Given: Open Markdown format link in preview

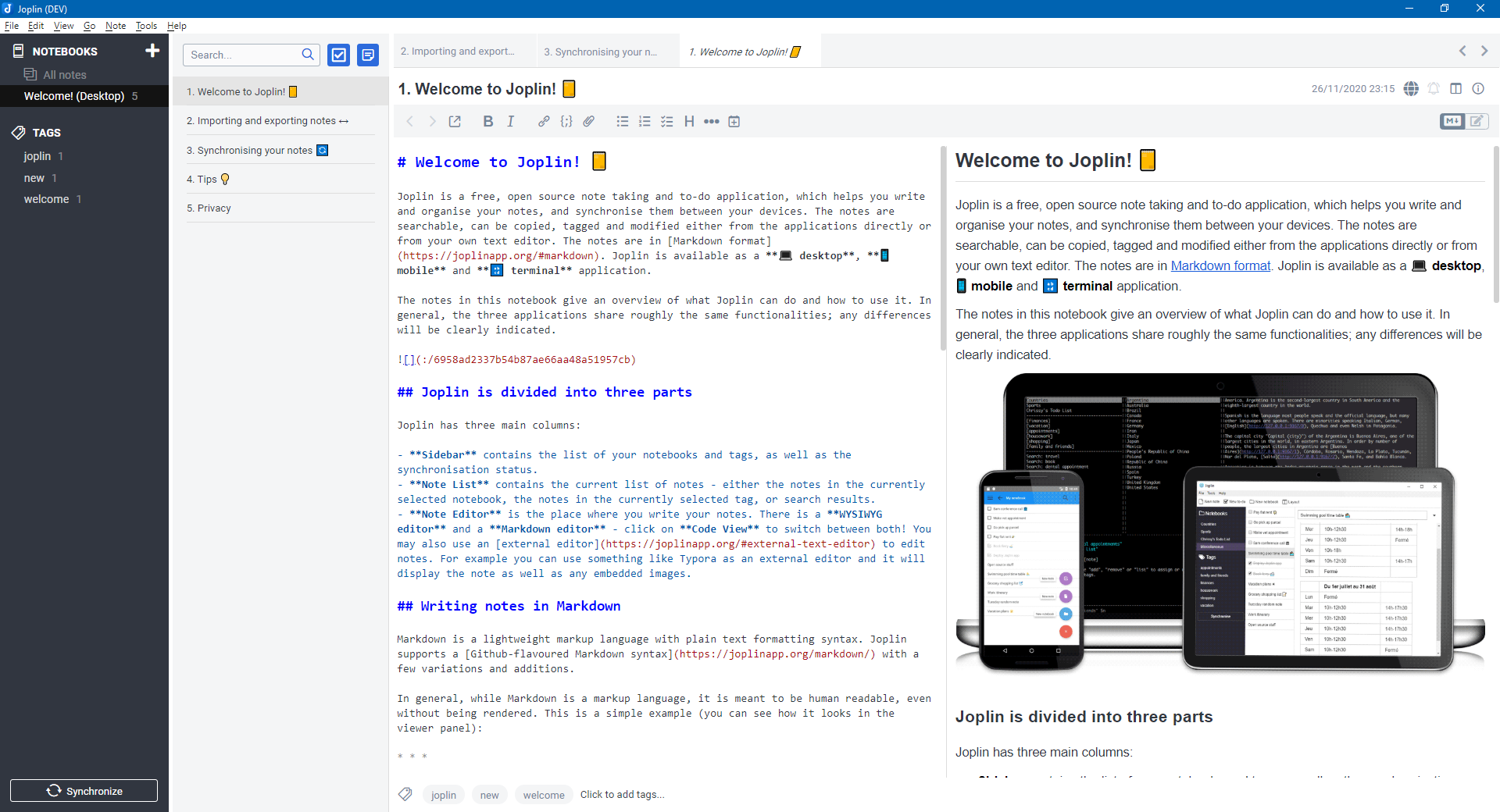Looking at the screenshot, I should point(1220,265).
